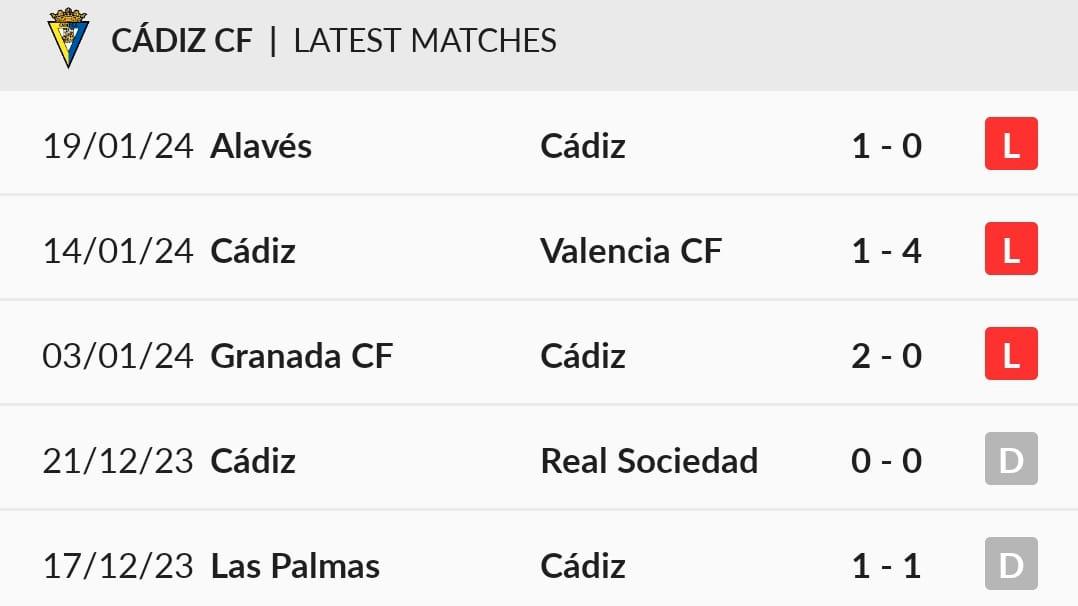Open Las Palmas team name link
This screenshot has height=606, width=1078.
tap(295, 566)
